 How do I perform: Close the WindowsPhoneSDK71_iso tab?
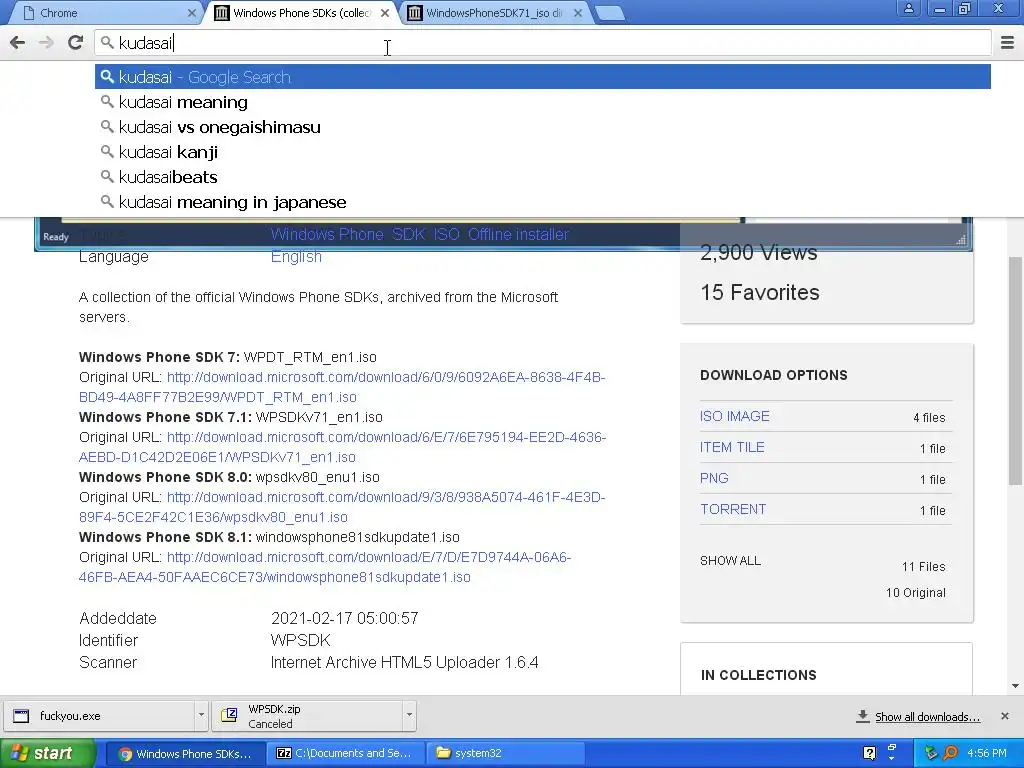pyautogui.click(x=577, y=13)
